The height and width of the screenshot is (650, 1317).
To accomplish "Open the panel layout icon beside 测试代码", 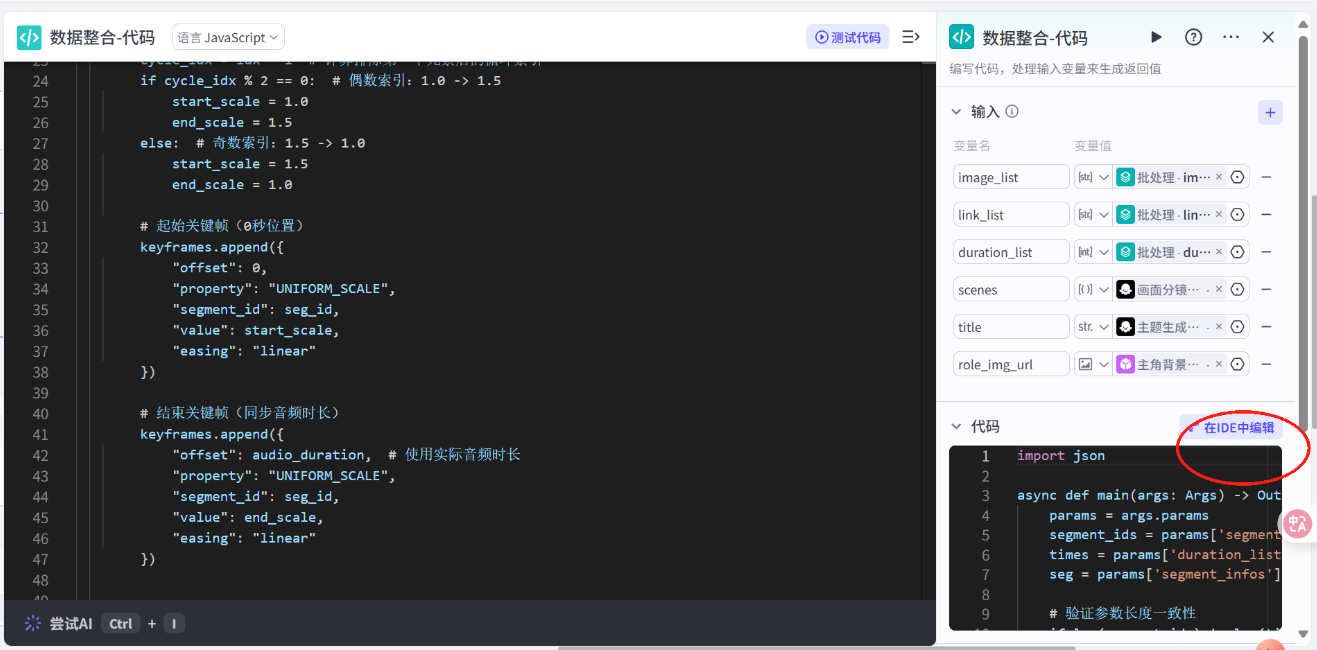I will point(910,36).
